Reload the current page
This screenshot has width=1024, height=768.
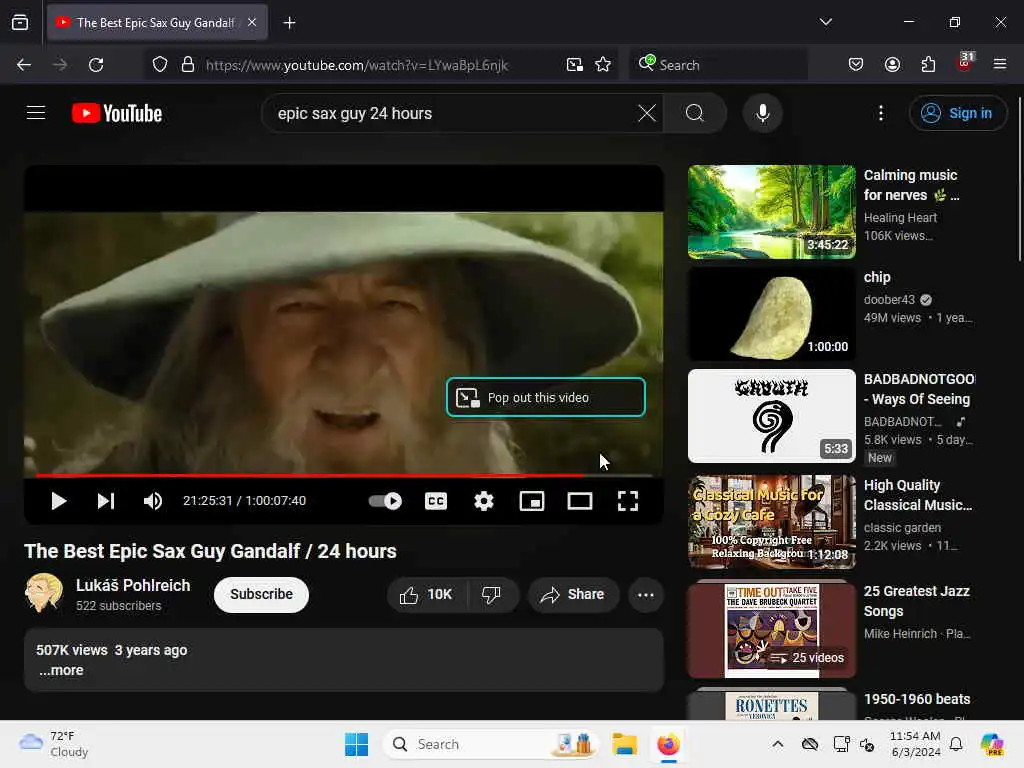coord(96,65)
